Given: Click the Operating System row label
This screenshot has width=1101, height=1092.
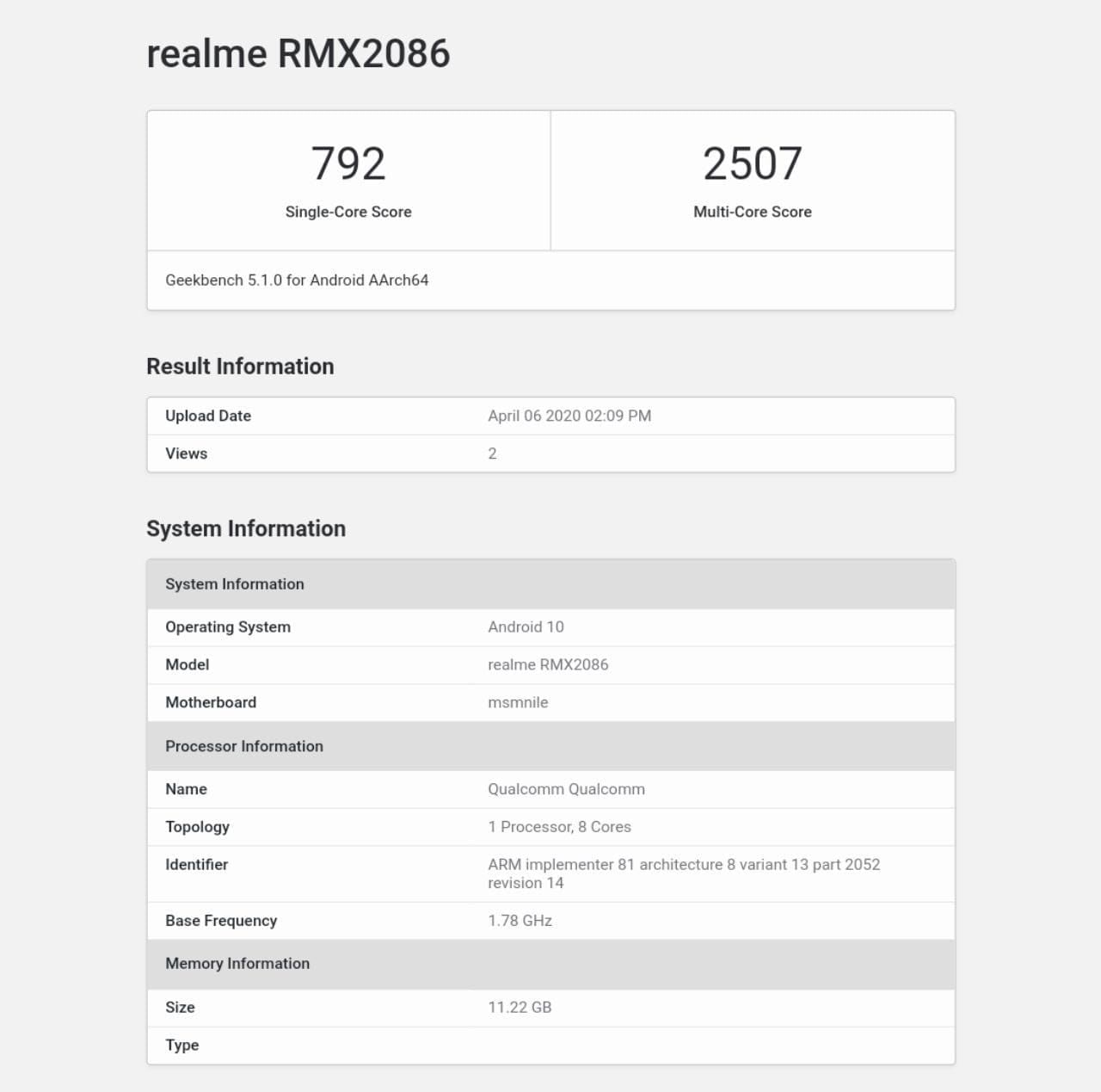Looking at the screenshot, I should (x=228, y=627).
